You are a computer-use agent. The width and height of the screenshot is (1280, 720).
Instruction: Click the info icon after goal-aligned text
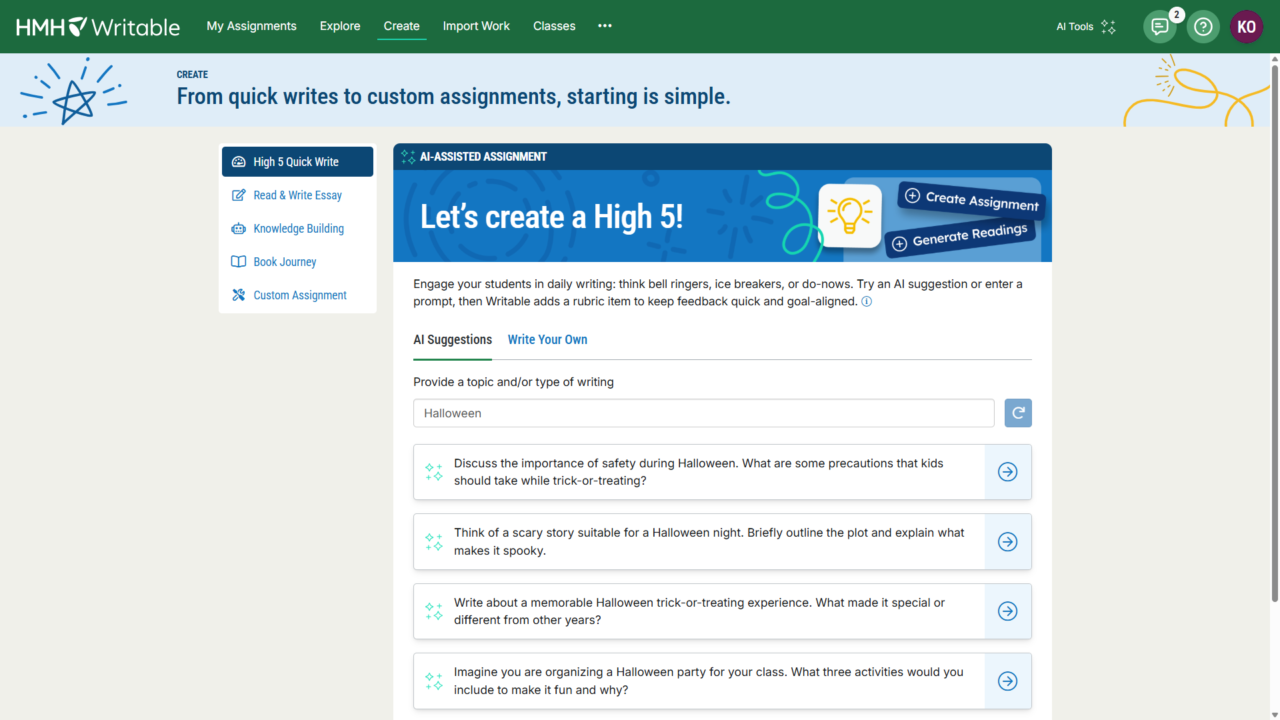pos(867,302)
